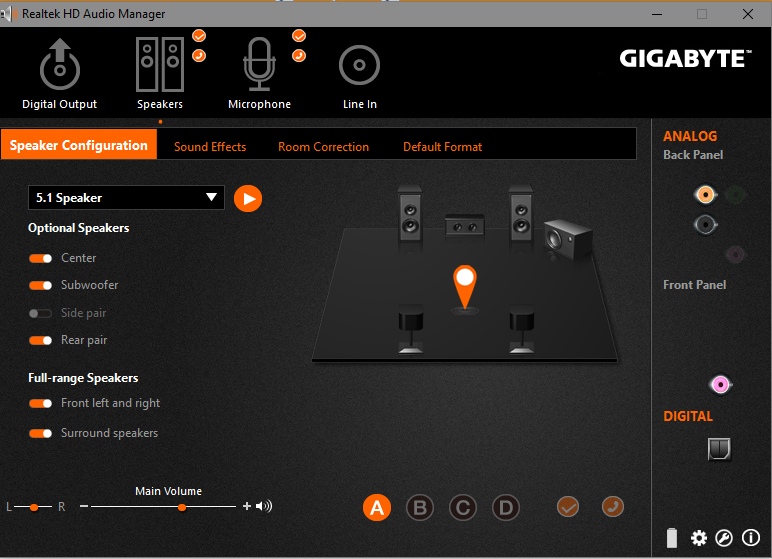Open the wrench tool icon

tap(724, 538)
